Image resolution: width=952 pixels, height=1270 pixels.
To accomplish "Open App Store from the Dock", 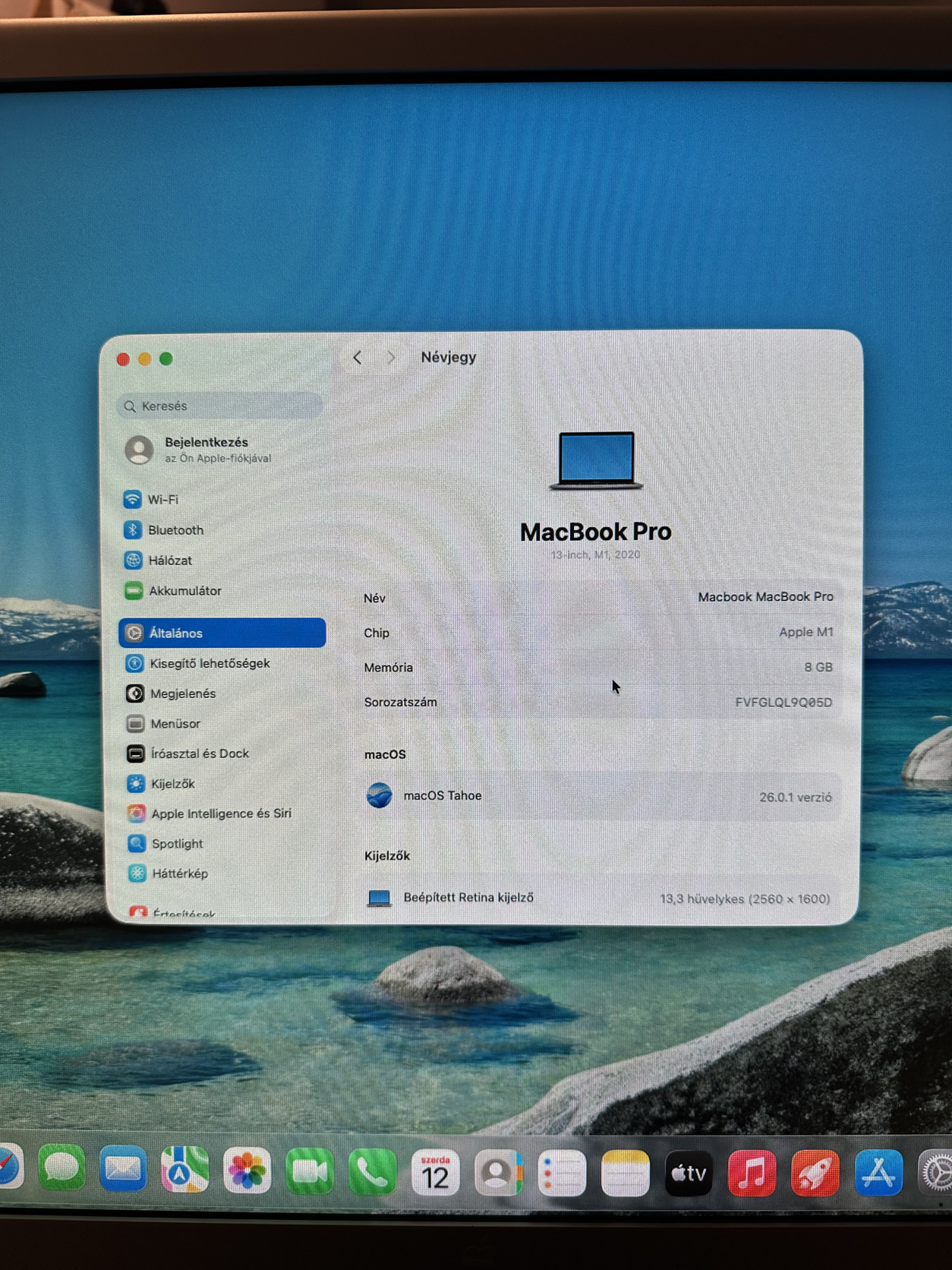I will pyautogui.click(x=879, y=1174).
